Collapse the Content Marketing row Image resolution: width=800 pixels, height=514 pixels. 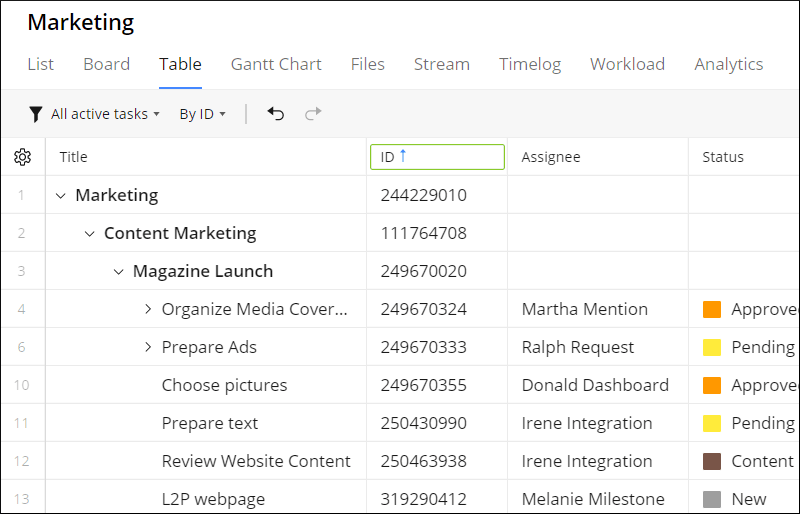tap(89, 233)
